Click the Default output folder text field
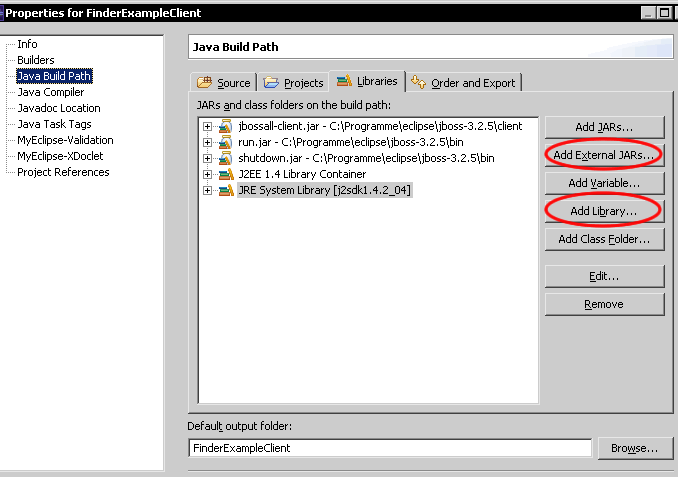This screenshot has height=477, width=678. (389, 448)
